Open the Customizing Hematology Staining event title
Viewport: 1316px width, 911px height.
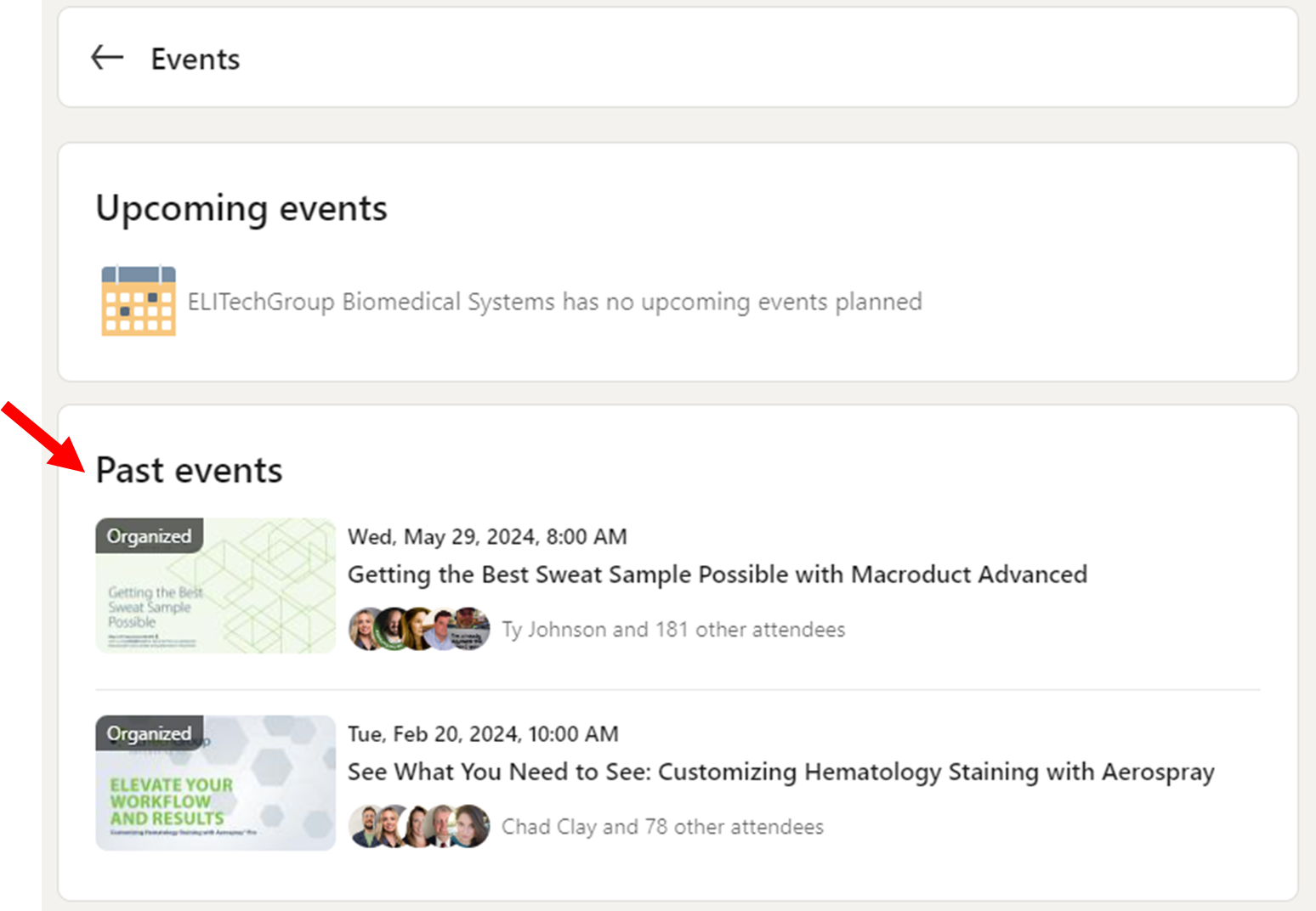coord(780,772)
